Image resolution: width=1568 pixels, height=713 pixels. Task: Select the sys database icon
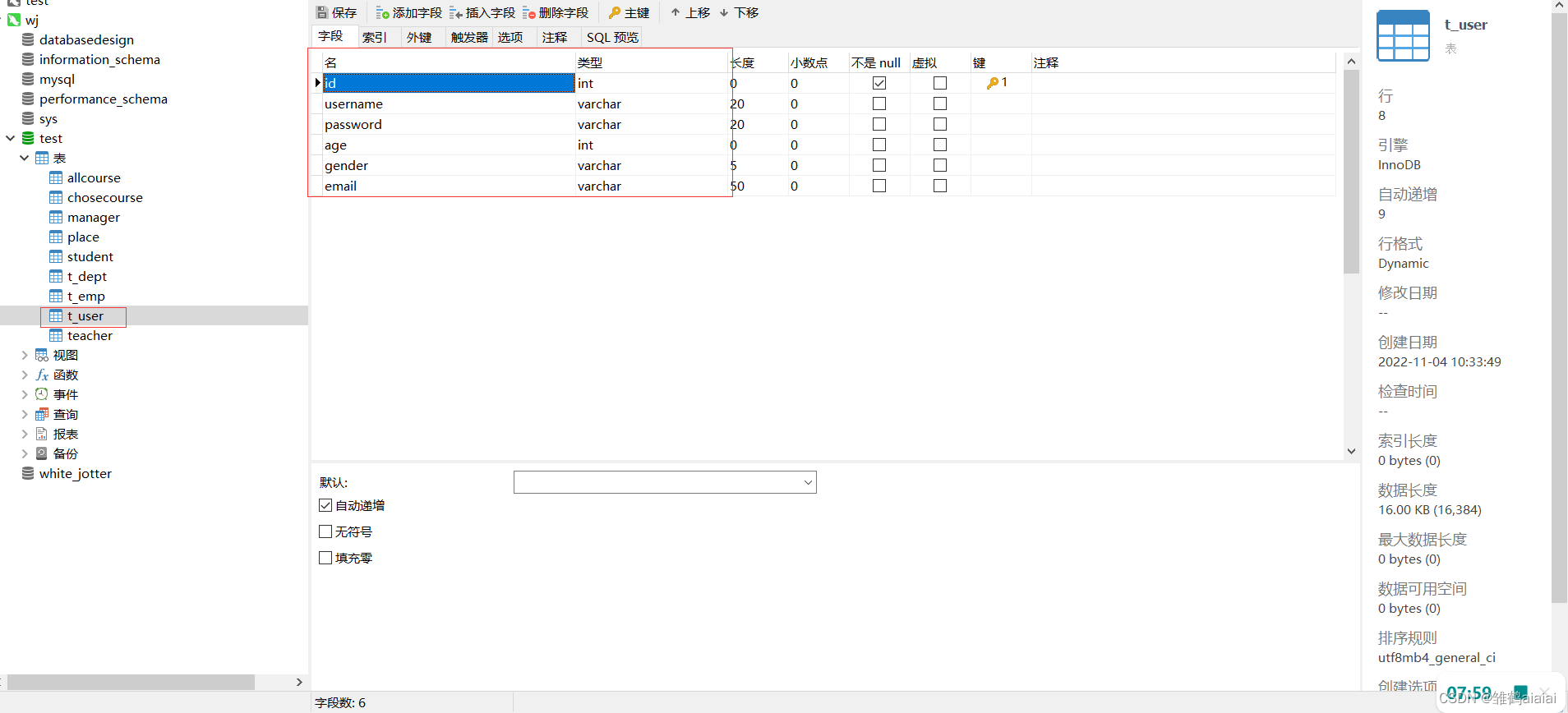pyautogui.click(x=28, y=118)
